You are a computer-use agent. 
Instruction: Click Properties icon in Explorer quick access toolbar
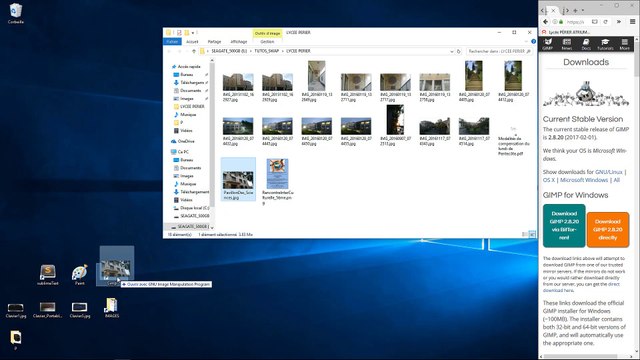point(179,33)
